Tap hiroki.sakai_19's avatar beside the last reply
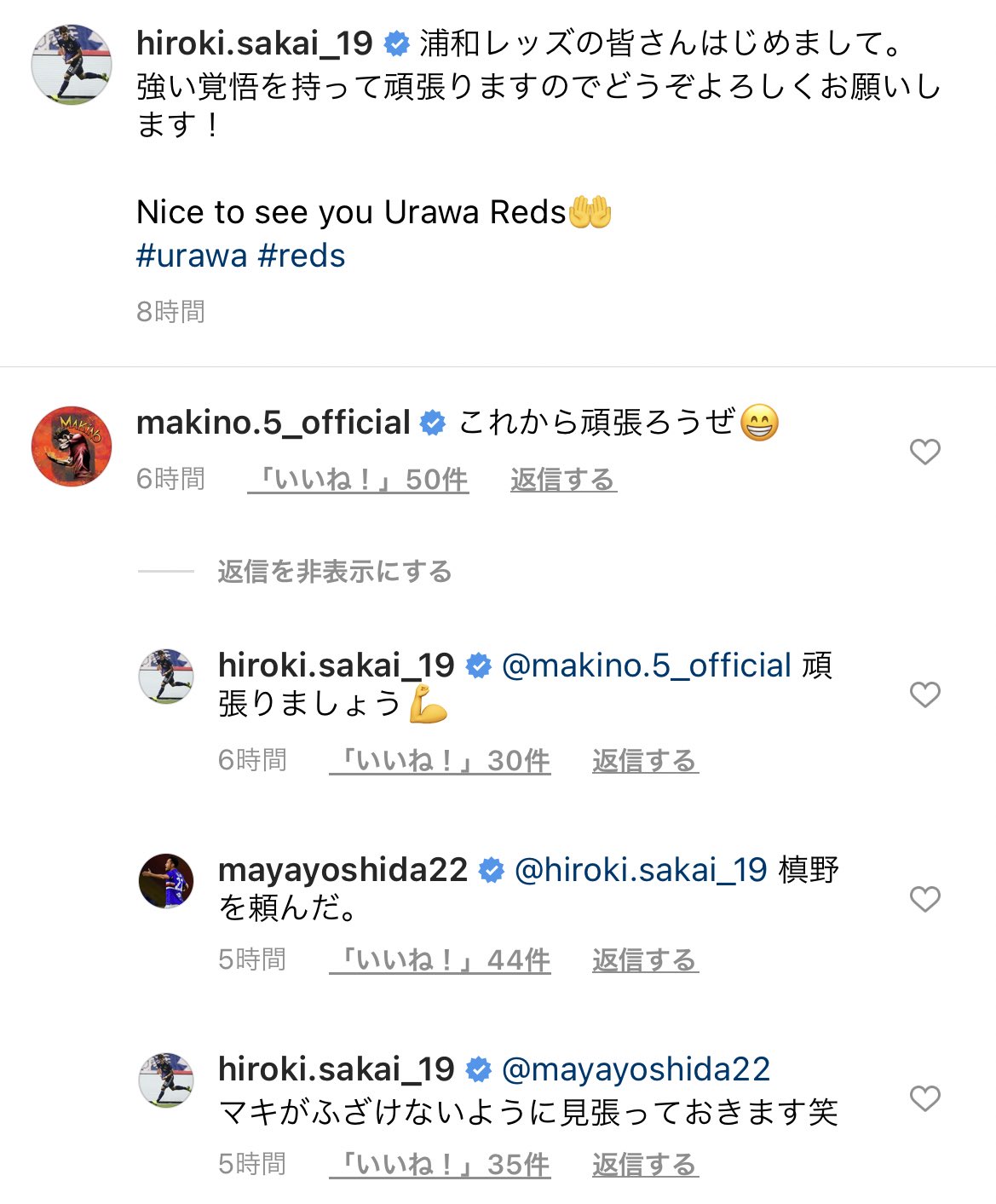Screen dimensions: 996x1204 click(166, 1080)
